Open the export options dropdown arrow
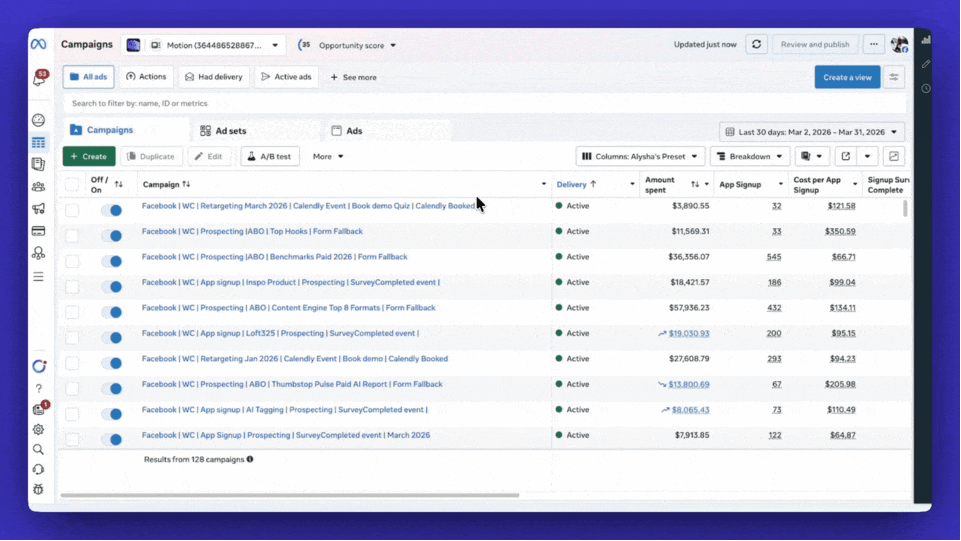Viewport: 961px width, 541px height. (867, 156)
